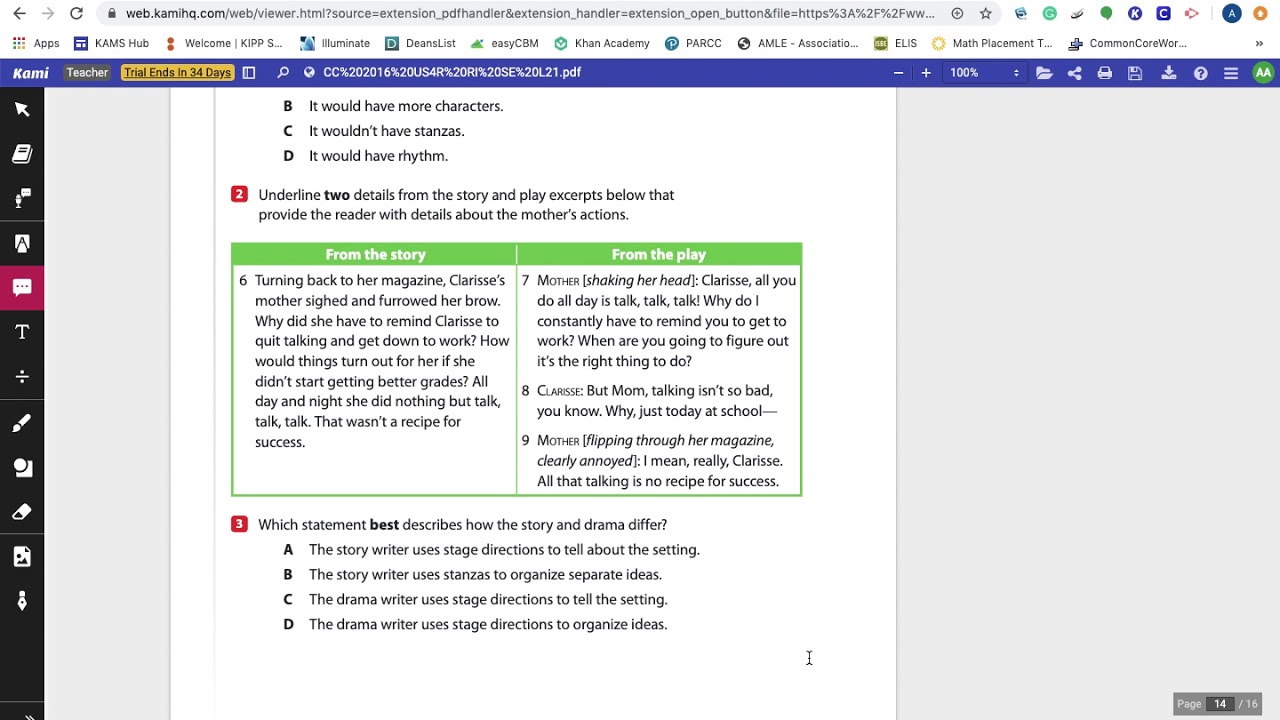
Task: Open the AA user account avatar
Action: coord(1263,73)
